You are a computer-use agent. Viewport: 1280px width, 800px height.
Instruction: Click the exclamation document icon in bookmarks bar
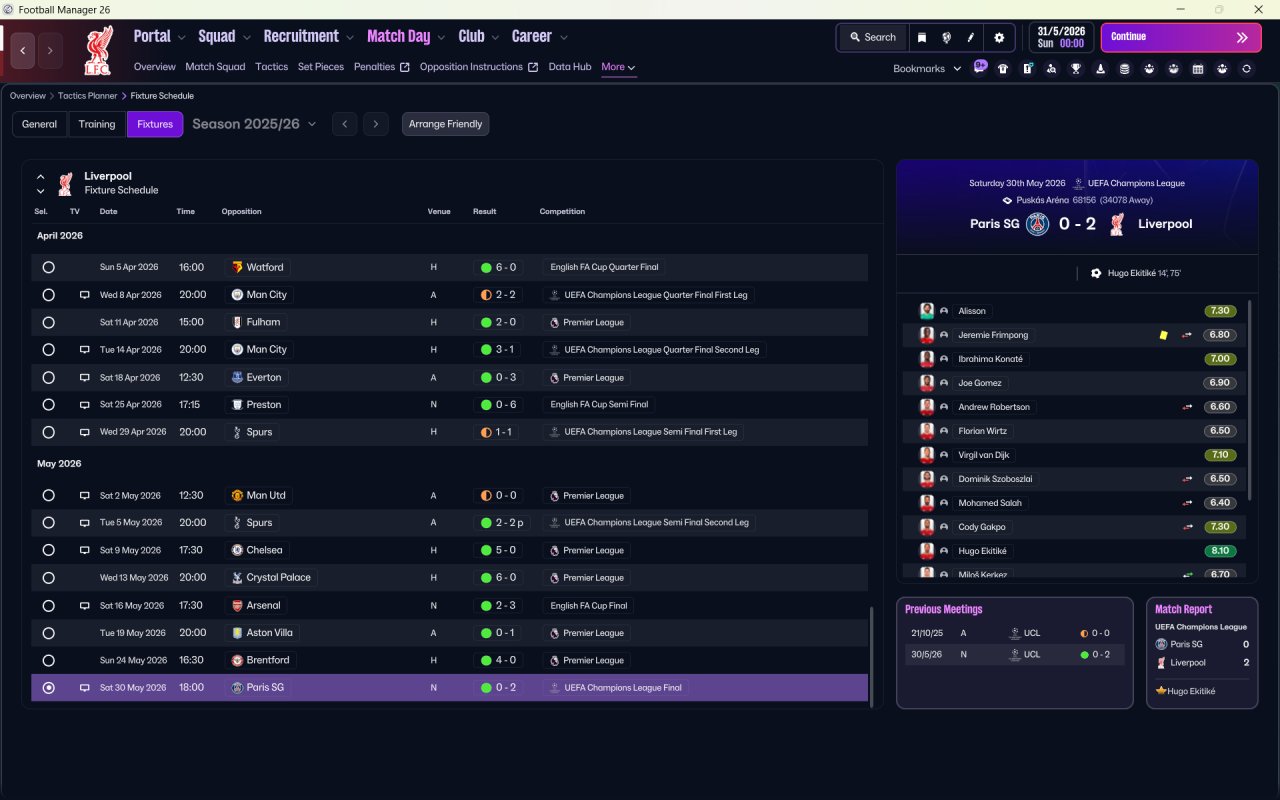pyautogui.click(x=1027, y=69)
